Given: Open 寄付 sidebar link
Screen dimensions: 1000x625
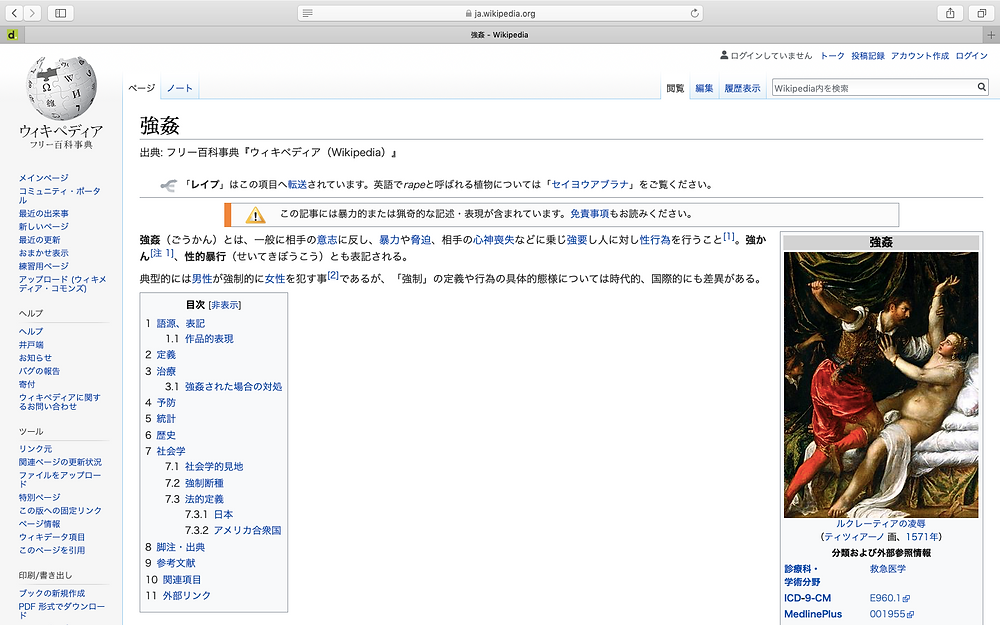Looking at the screenshot, I should (27, 385).
